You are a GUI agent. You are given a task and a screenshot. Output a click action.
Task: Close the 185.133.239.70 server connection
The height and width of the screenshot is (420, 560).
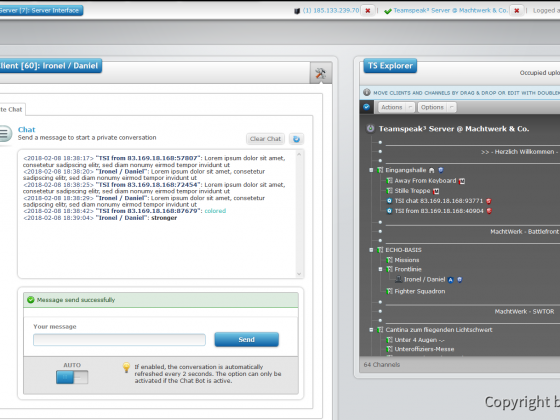point(368,11)
